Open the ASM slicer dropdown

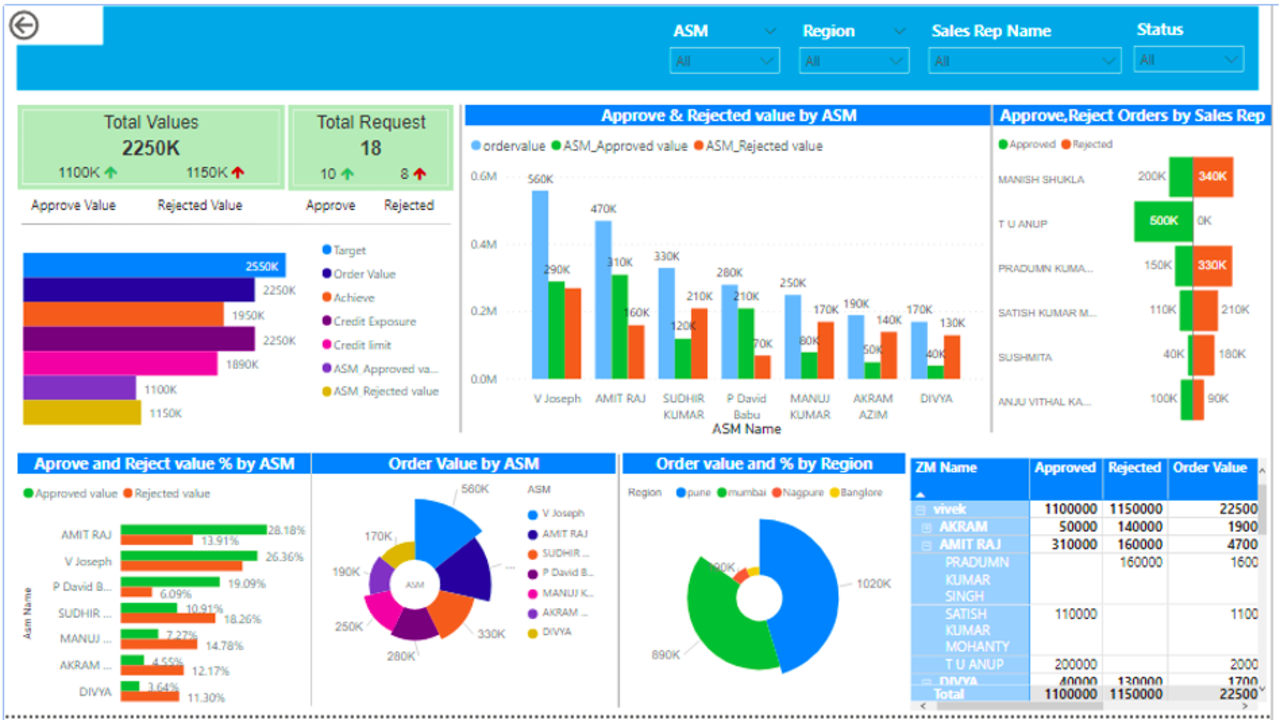point(725,61)
